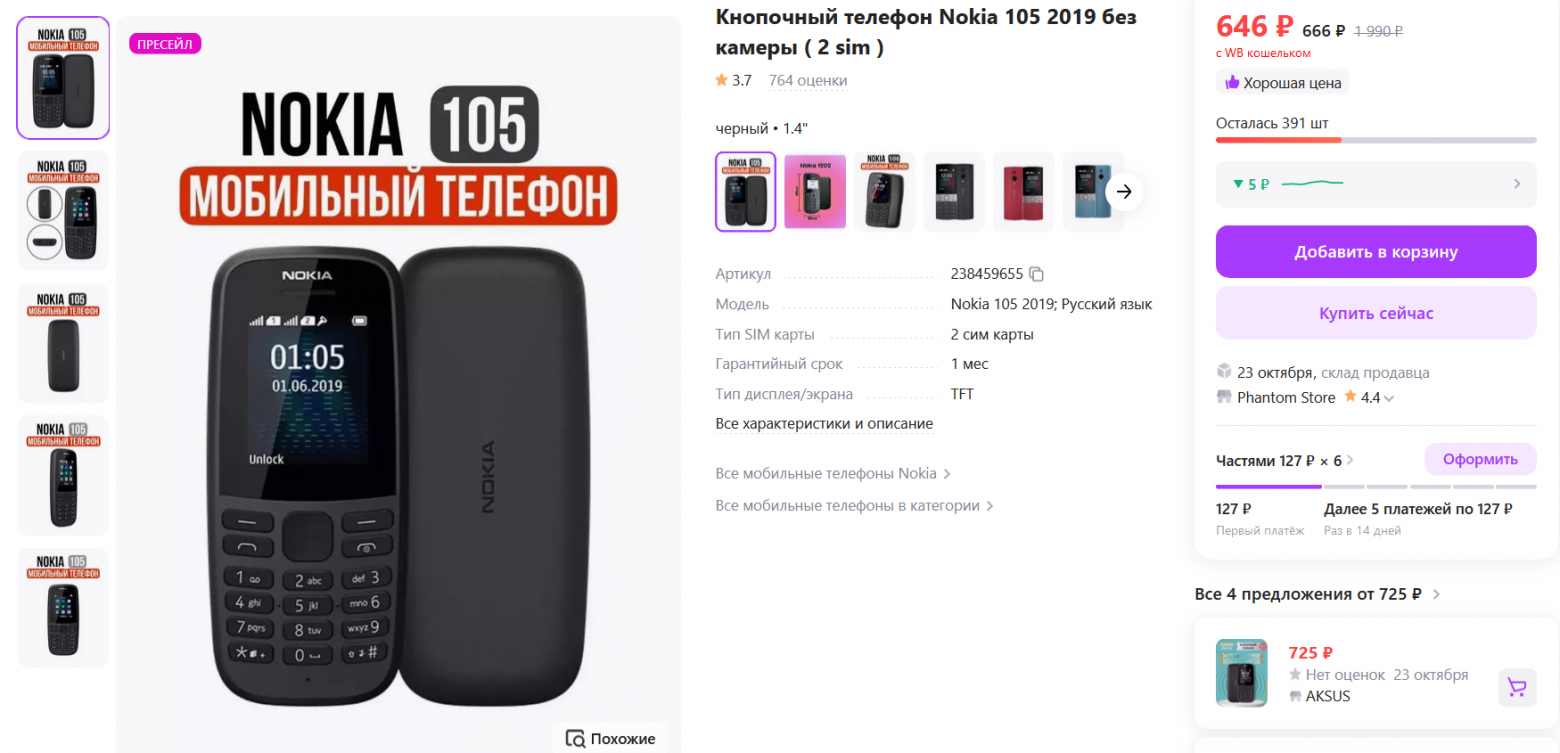Click the Phantom Store shop icon
Viewport: 1560px width, 753px height.
1223,397
